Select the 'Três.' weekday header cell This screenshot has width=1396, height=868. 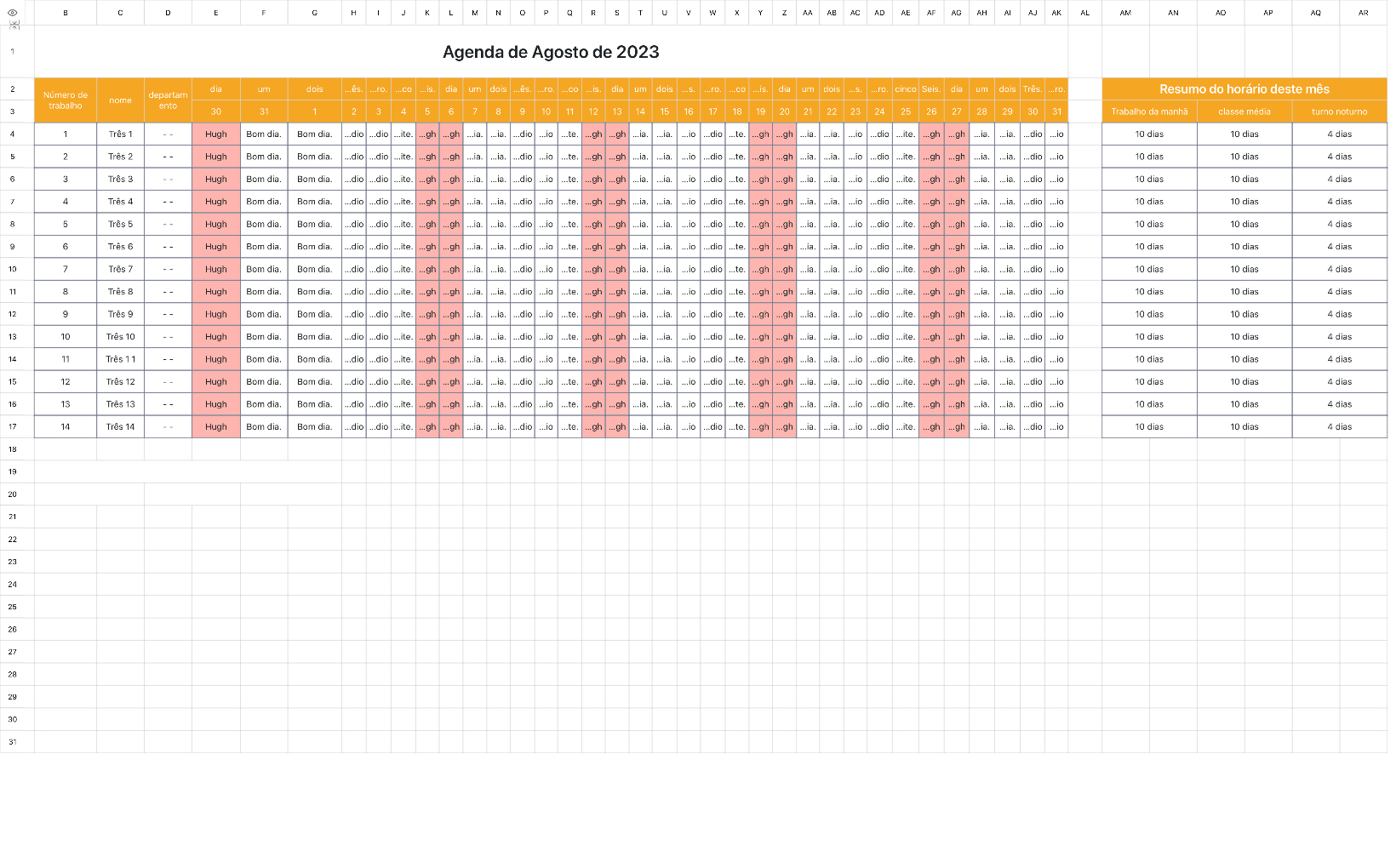1033,89
